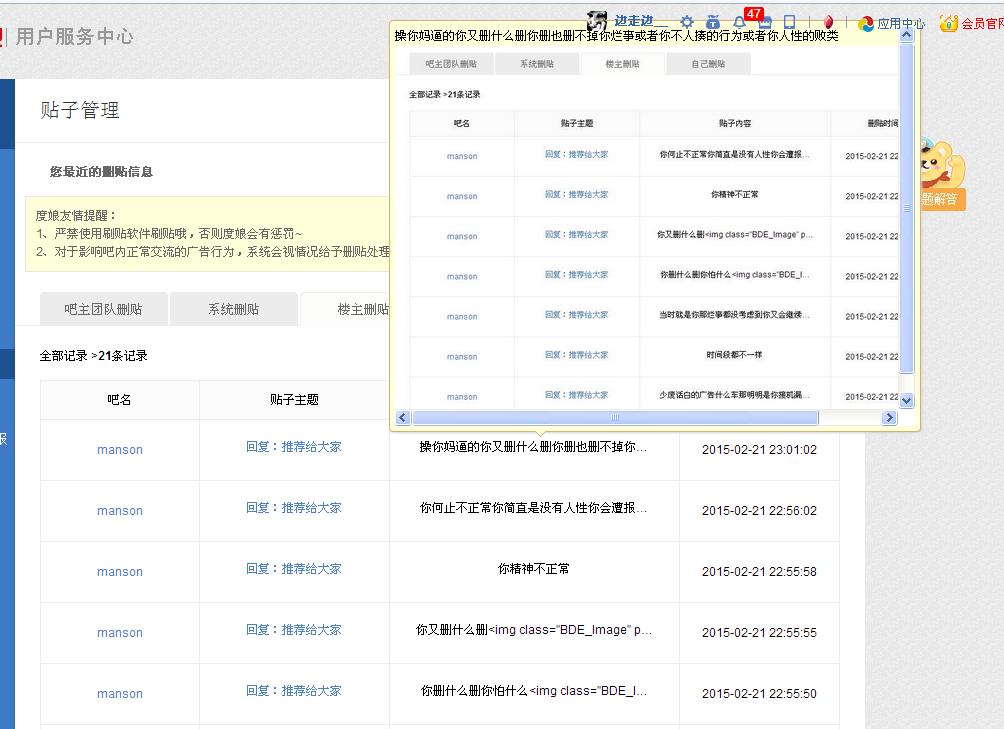Click the user avatar picture in top bar
This screenshot has height=729, width=1004.
597,20
